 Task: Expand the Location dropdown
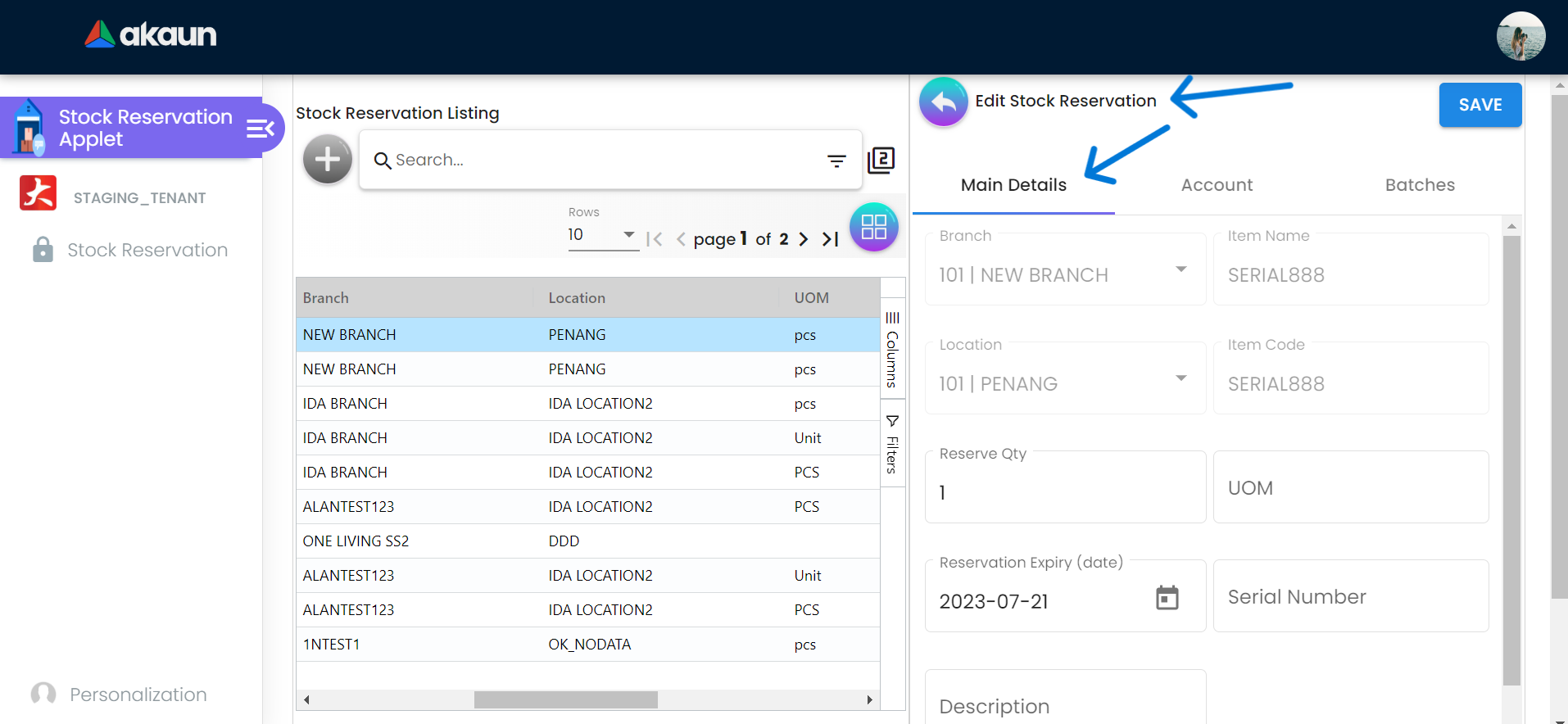(1181, 378)
